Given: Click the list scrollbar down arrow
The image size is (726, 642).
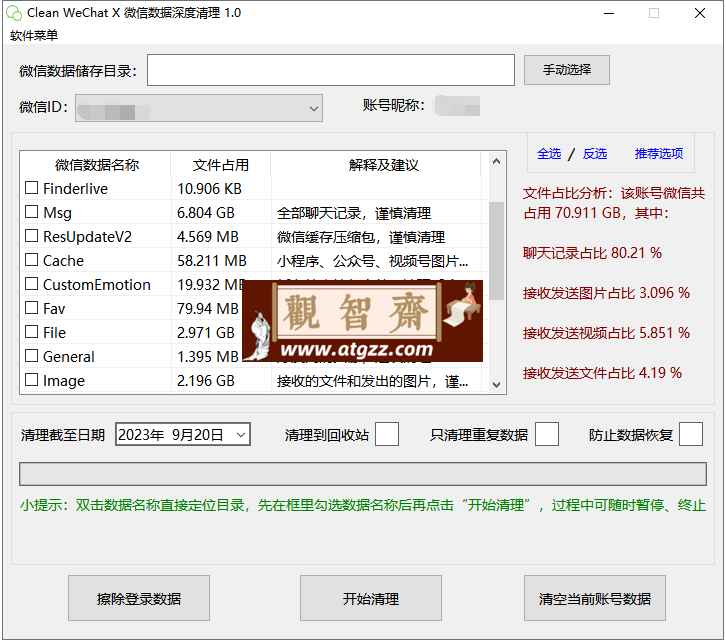Looking at the screenshot, I should click(496, 385).
